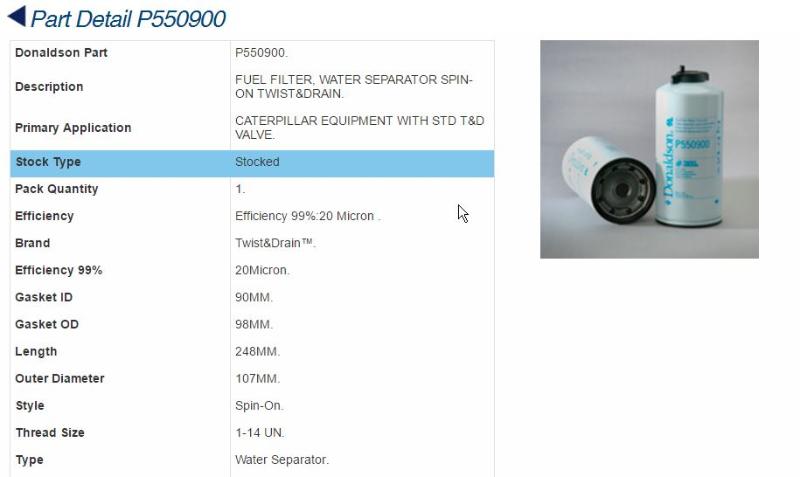Screen dimensions: 800x477
Task: Select the Description row label
Action: 49,87
